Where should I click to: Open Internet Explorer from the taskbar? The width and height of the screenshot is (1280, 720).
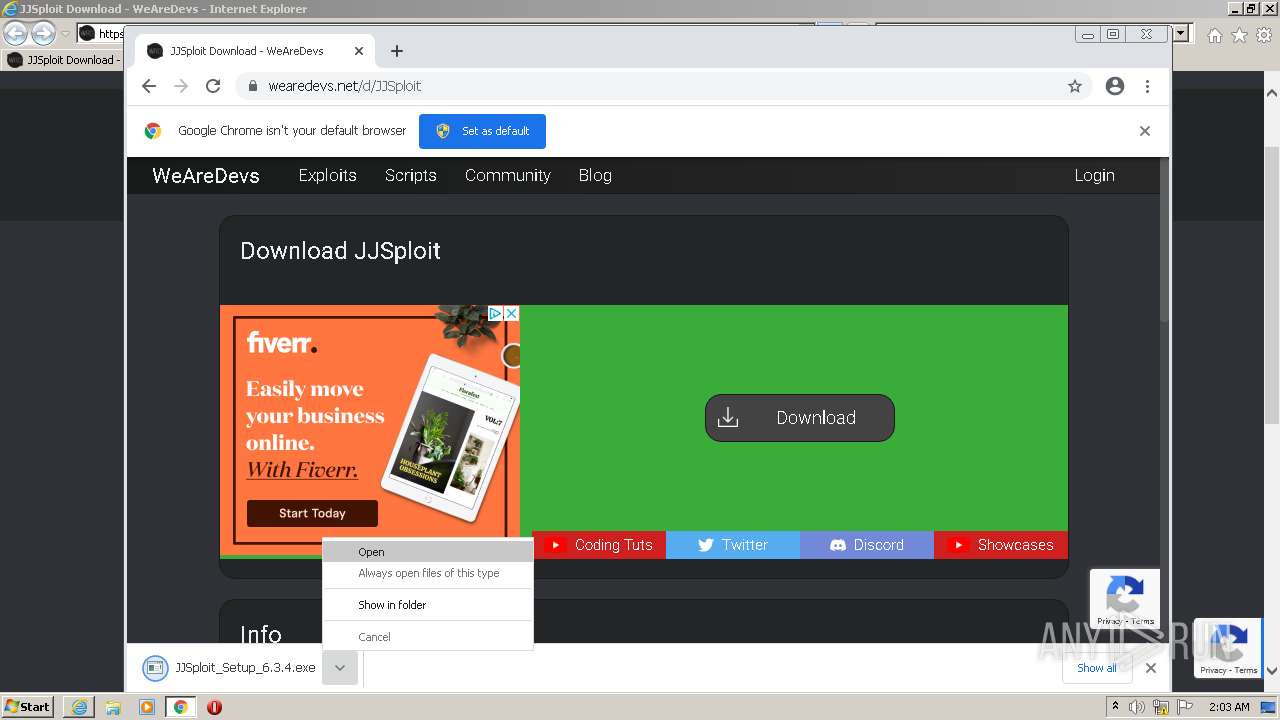click(80, 707)
